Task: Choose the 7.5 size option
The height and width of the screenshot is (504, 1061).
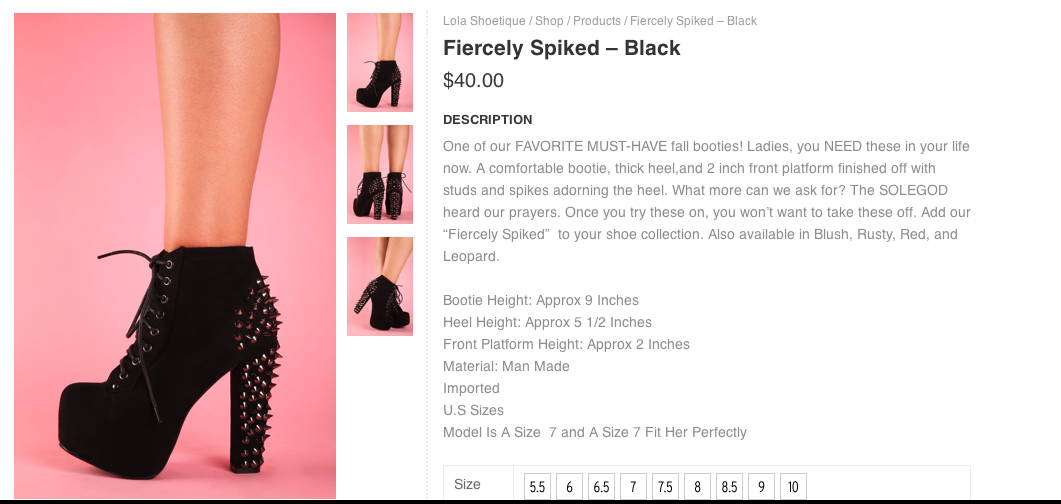Action: pos(665,487)
